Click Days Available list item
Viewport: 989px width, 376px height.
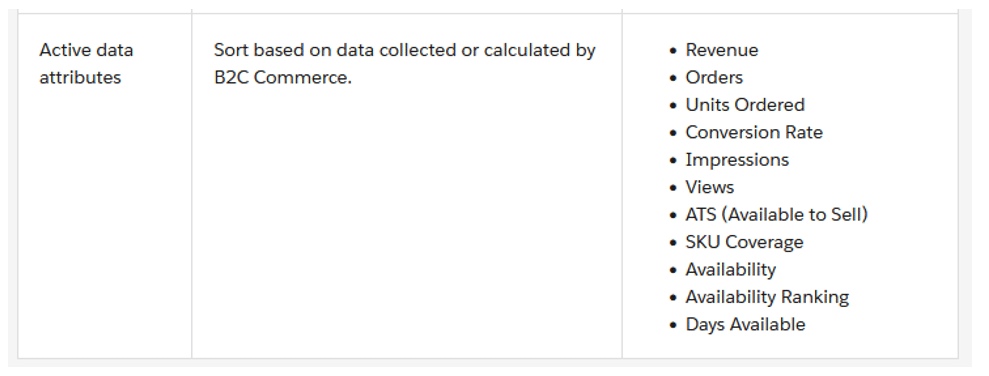click(x=745, y=324)
